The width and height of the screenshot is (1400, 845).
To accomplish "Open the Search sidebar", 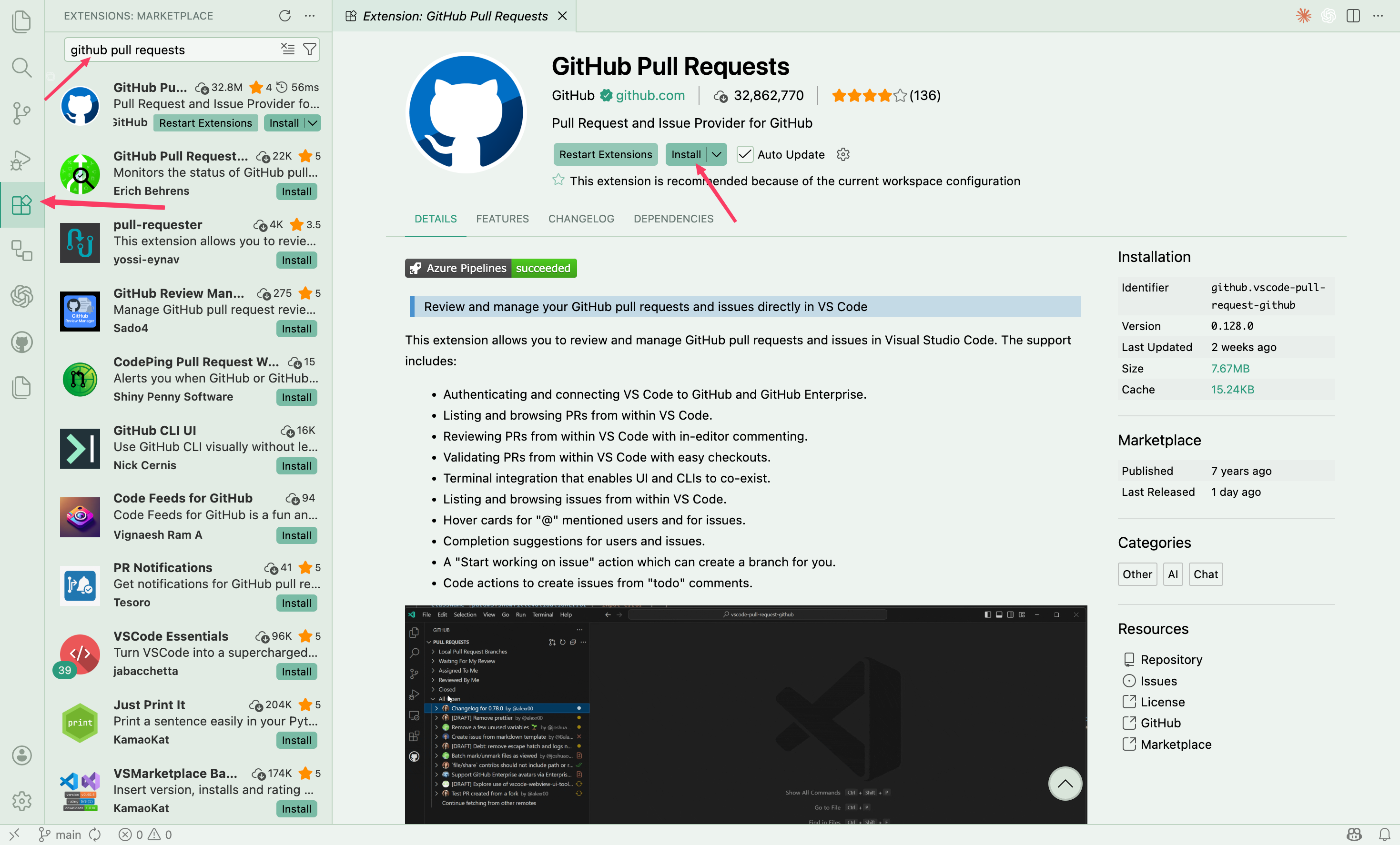I will (21, 68).
